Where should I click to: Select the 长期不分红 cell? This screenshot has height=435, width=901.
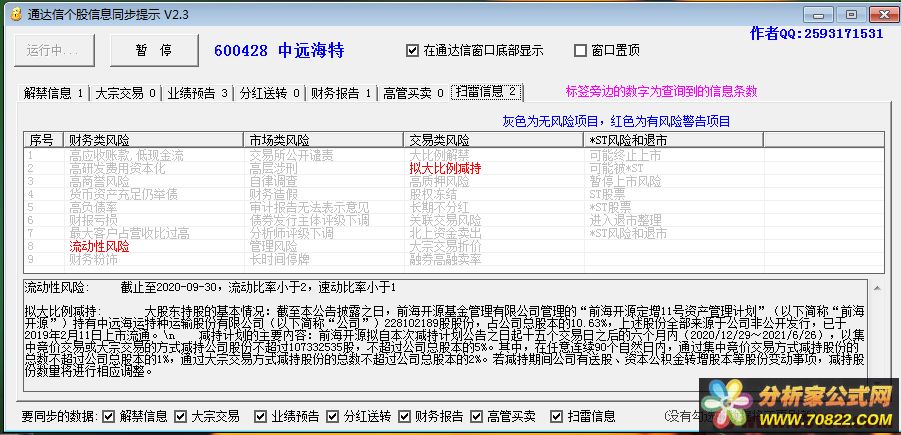click(x=439, y=207)
